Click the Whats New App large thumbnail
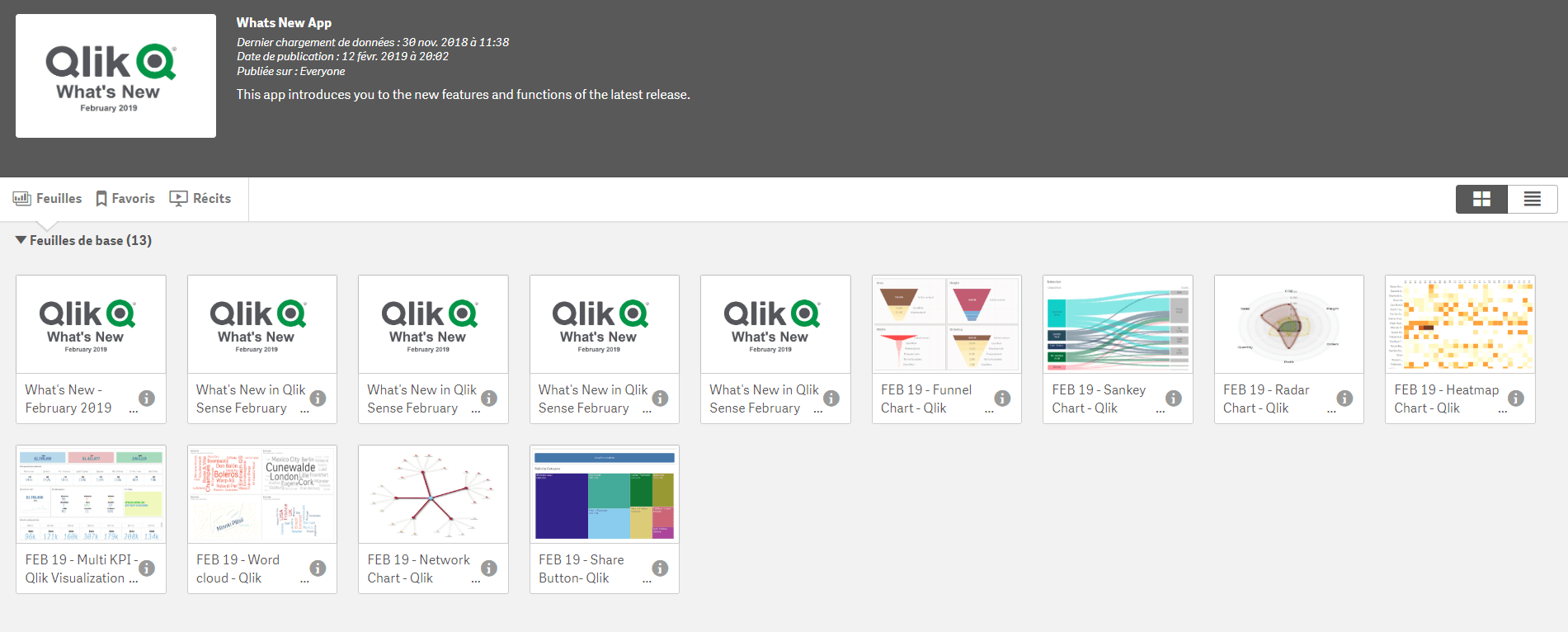The image size is (1568, 632). (x=115, y=76)
